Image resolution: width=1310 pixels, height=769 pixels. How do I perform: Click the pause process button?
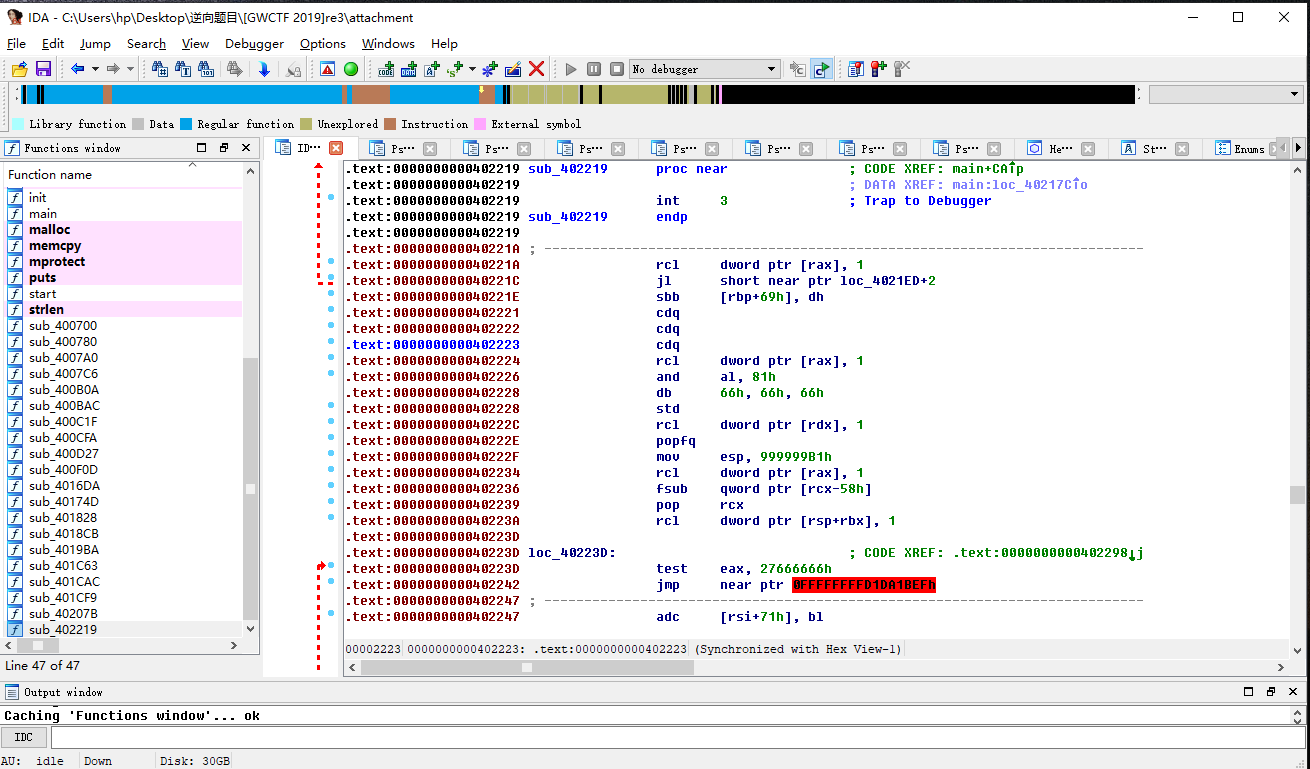[594, 69]
